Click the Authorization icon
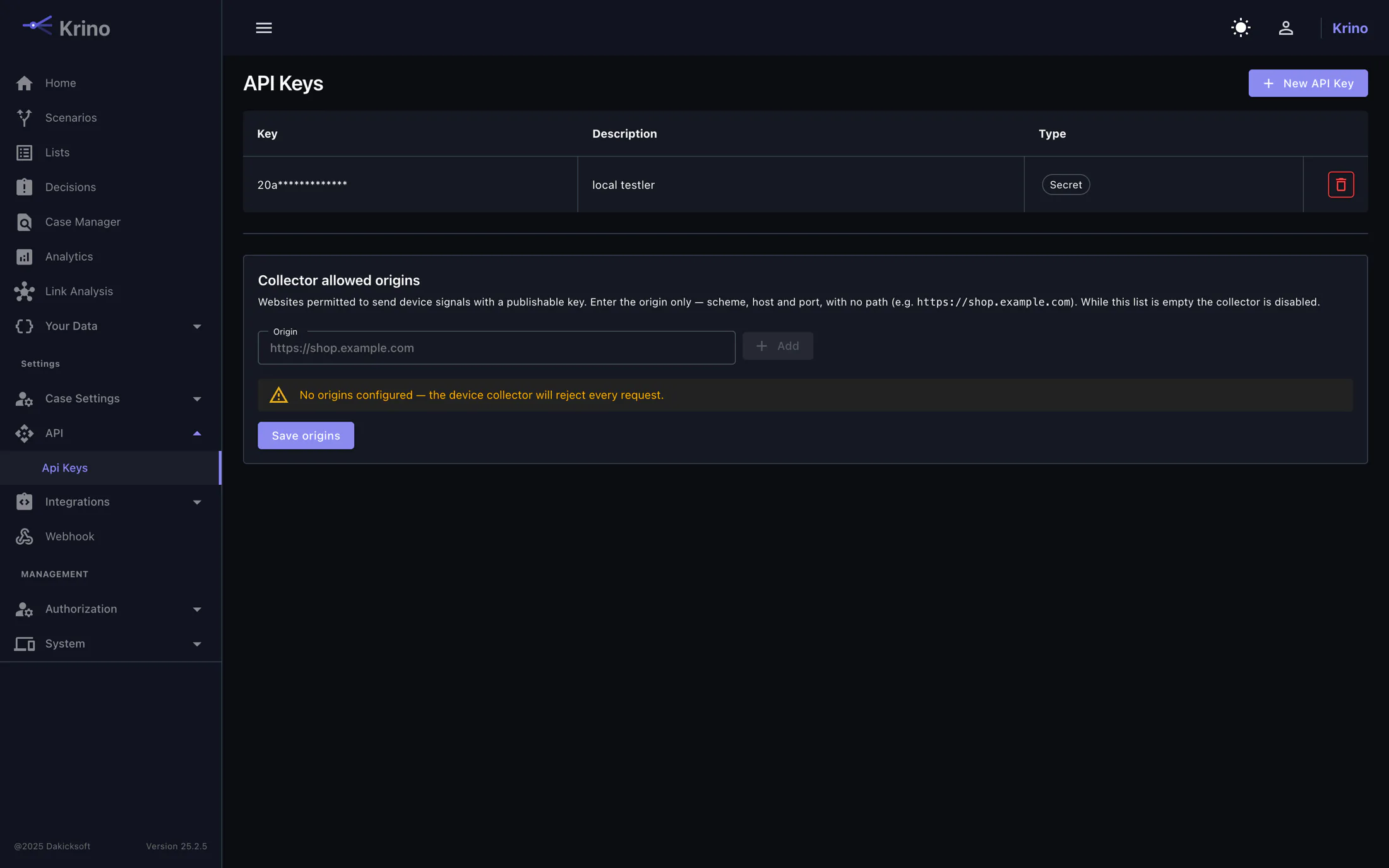The width and height of the screenshot is (1389, 868). coord(25,609)
